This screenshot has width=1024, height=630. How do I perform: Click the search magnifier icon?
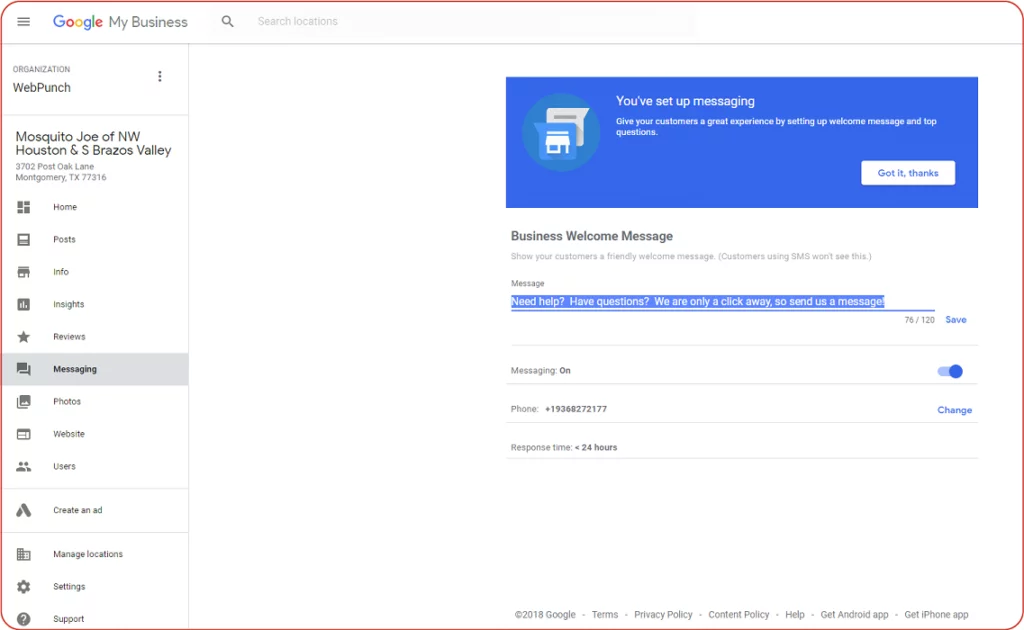pyautogui.click(x=227, y=21)
